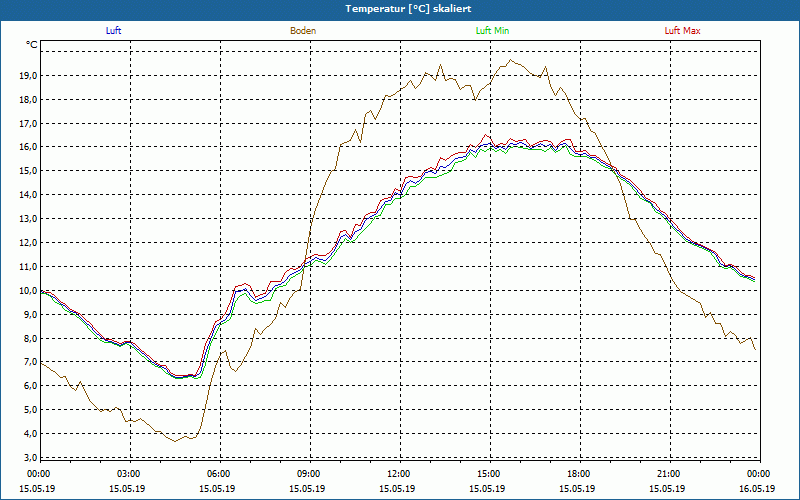Click the 6,0 y-axis value

[29, 386]
